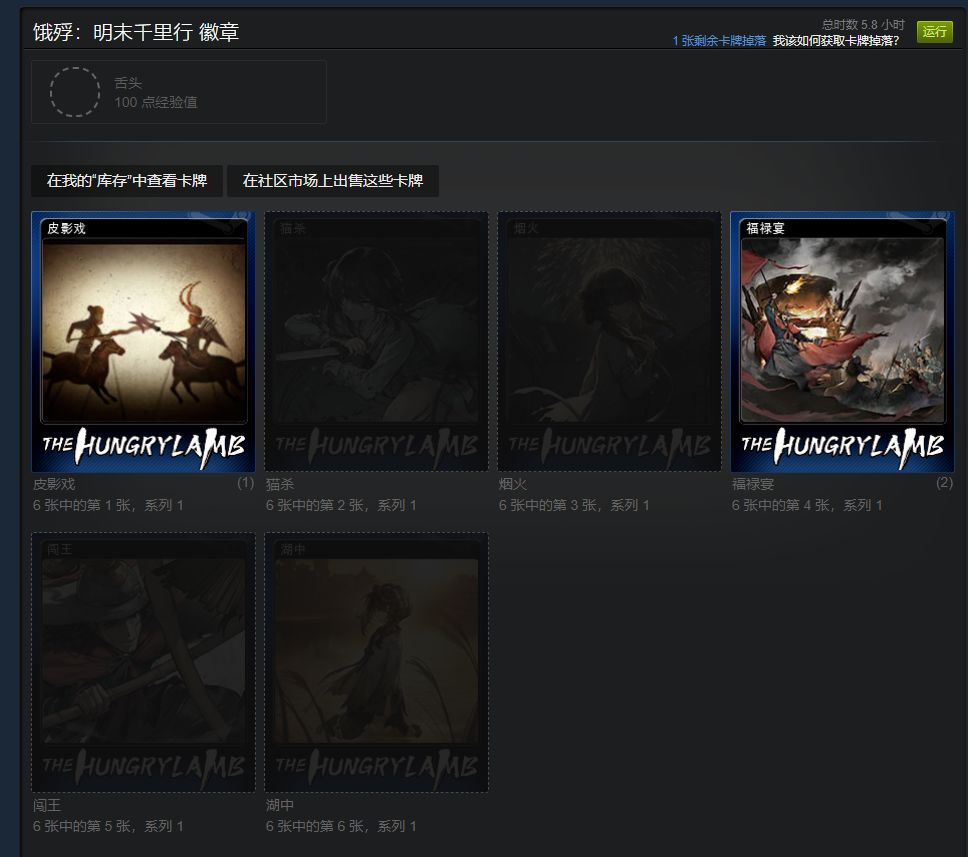
Task: Open 我该如何获取卡牌掉落? help link
Action: point(836,41)
